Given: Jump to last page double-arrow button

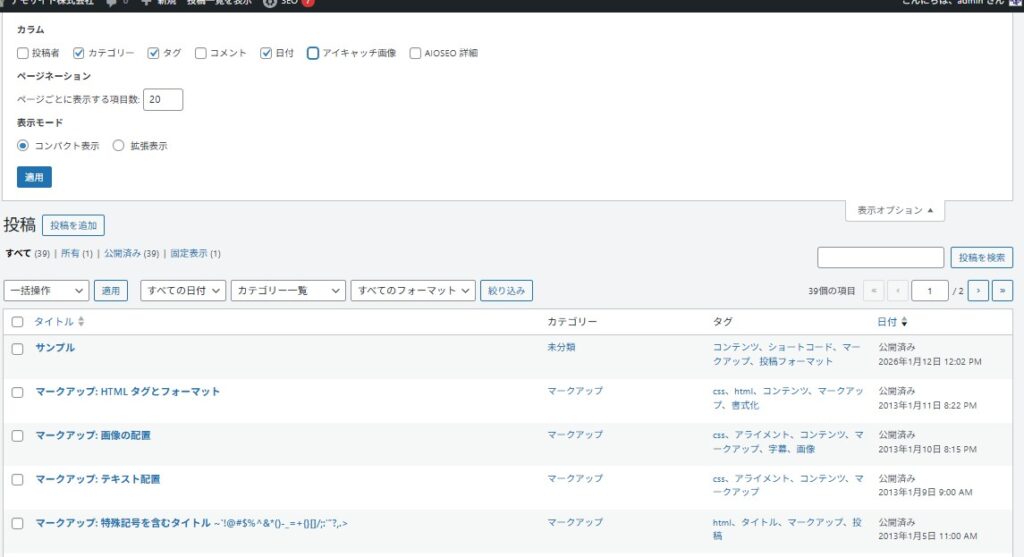Looking at the screenshot, I should (1002, 291).
